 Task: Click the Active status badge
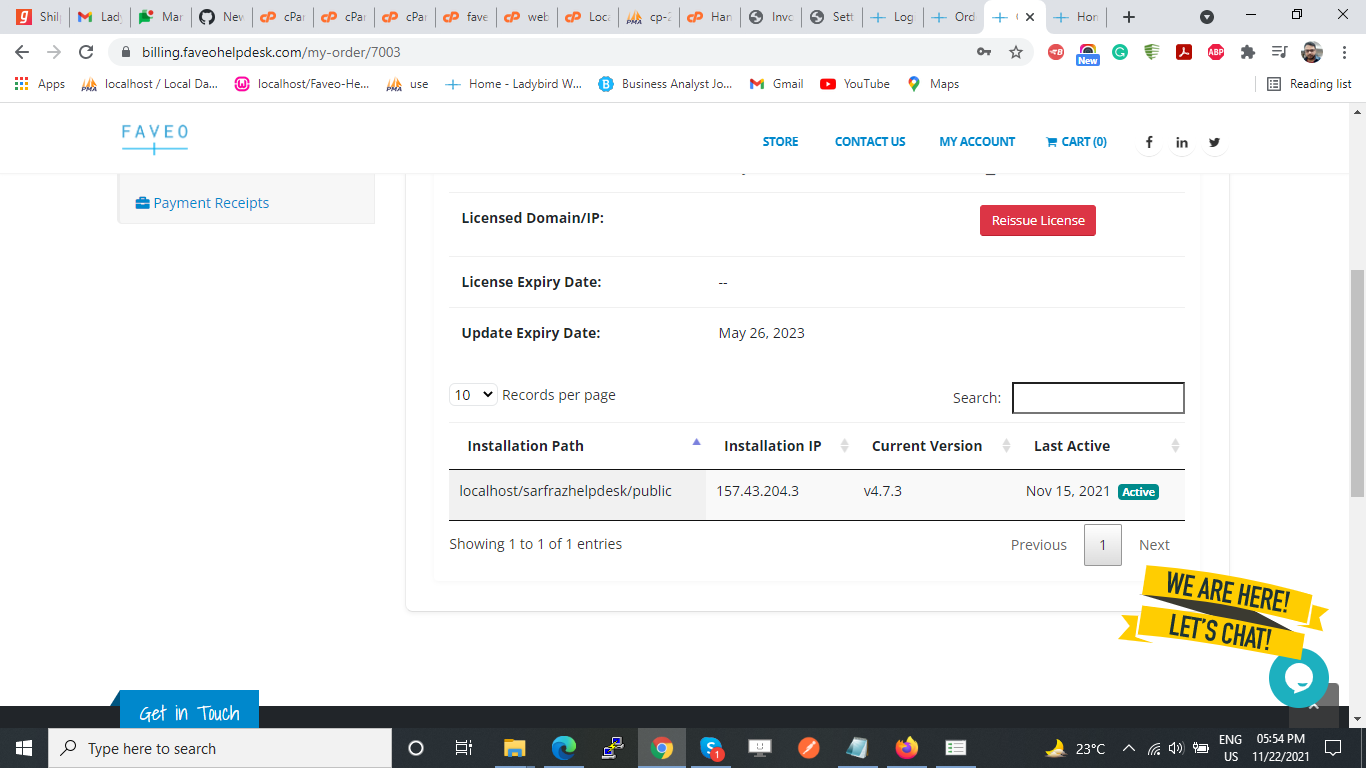coord(1138,492)
